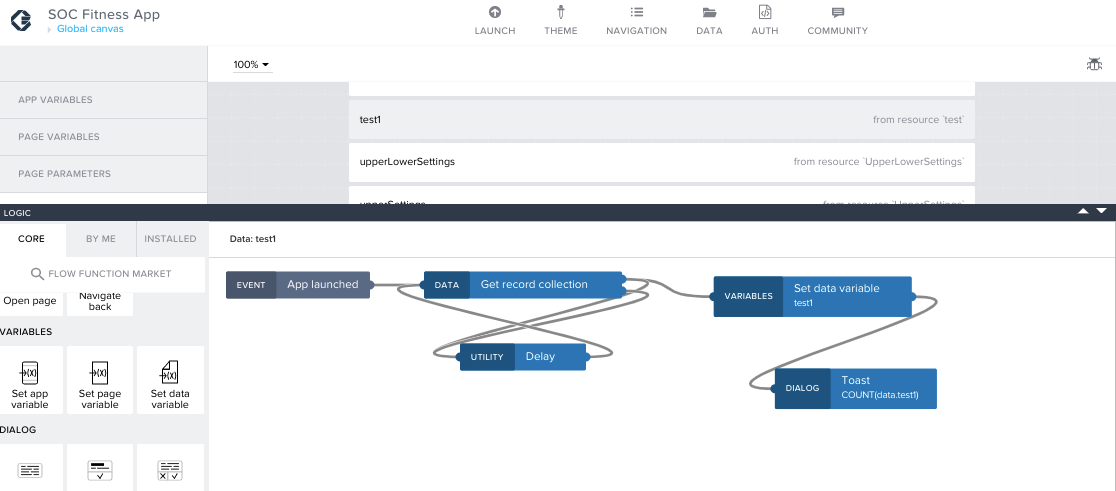Click the Composer logo icon

tap(22, 20)
